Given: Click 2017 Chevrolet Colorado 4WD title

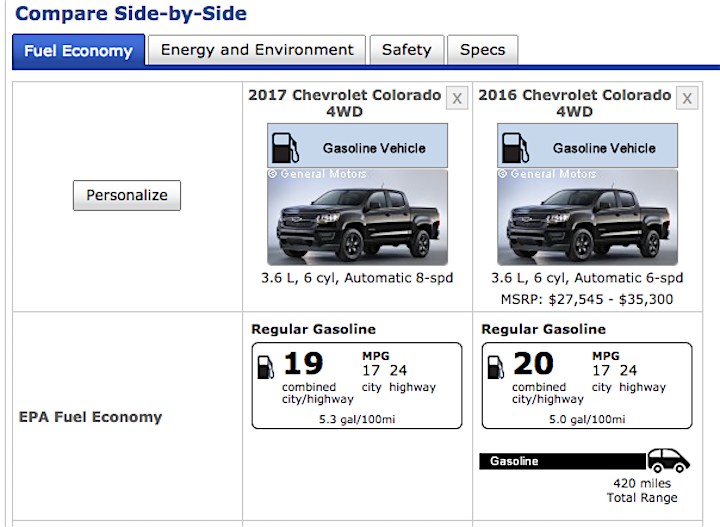Looking at the screenshot, I should pyautogui.click(x=345, y=103).
